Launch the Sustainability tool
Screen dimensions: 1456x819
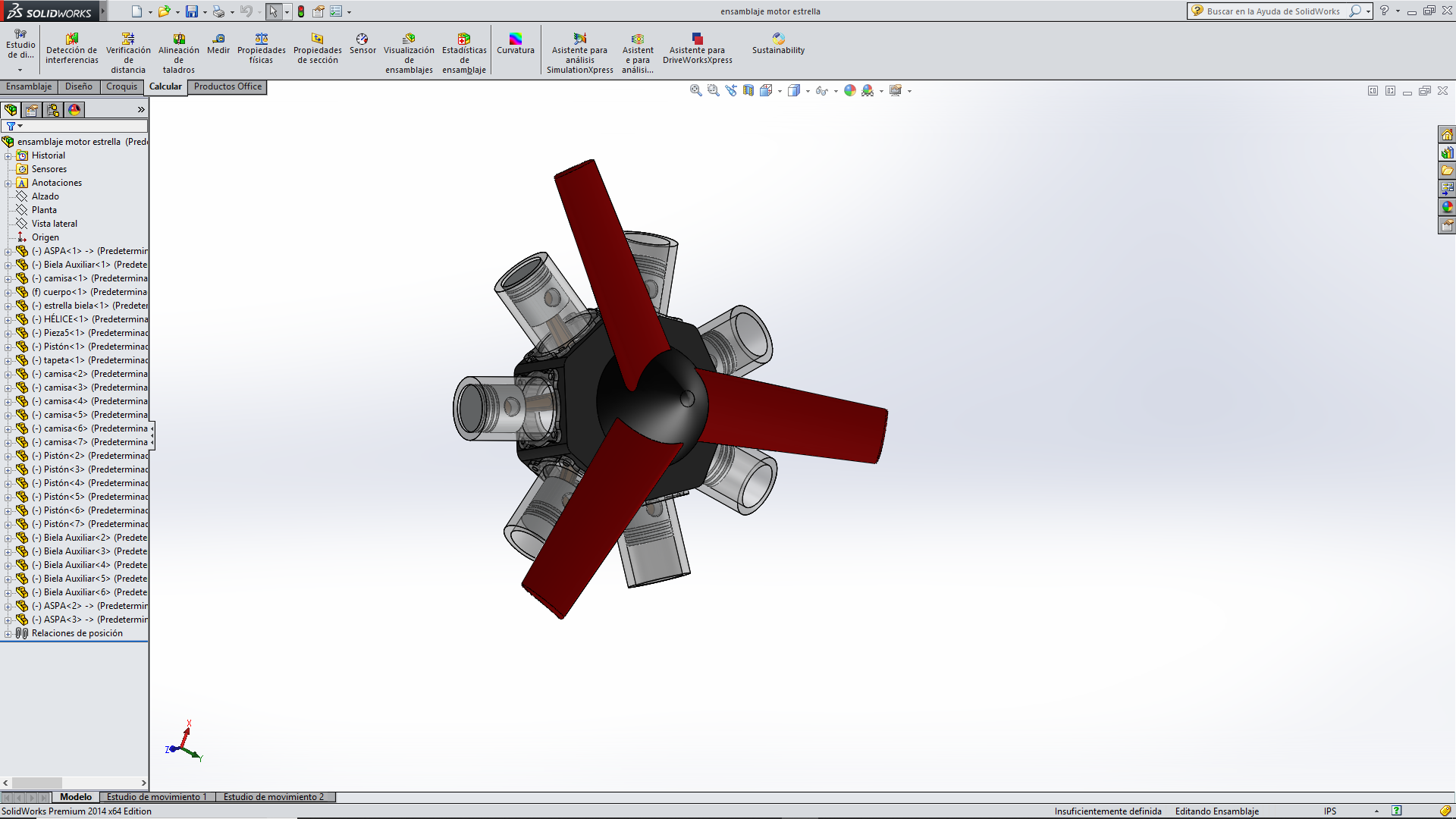pyautogui.click(x=778, y=44)
